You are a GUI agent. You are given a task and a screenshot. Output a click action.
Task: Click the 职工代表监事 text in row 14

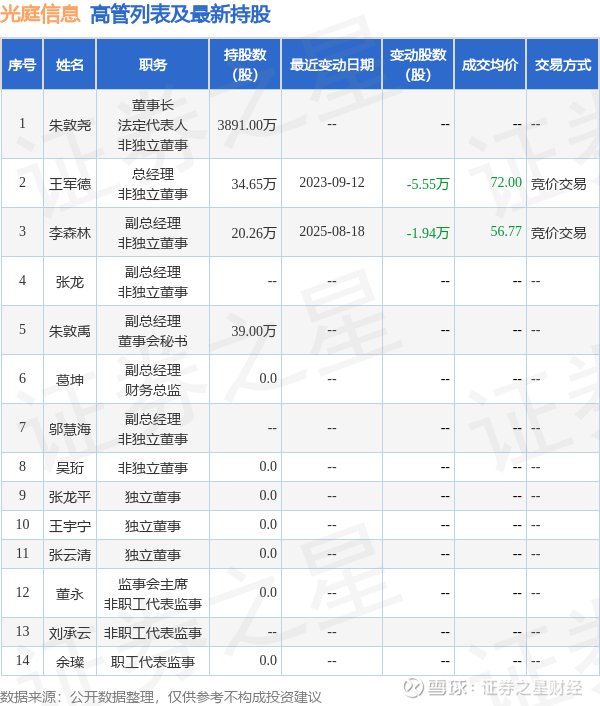153,662
